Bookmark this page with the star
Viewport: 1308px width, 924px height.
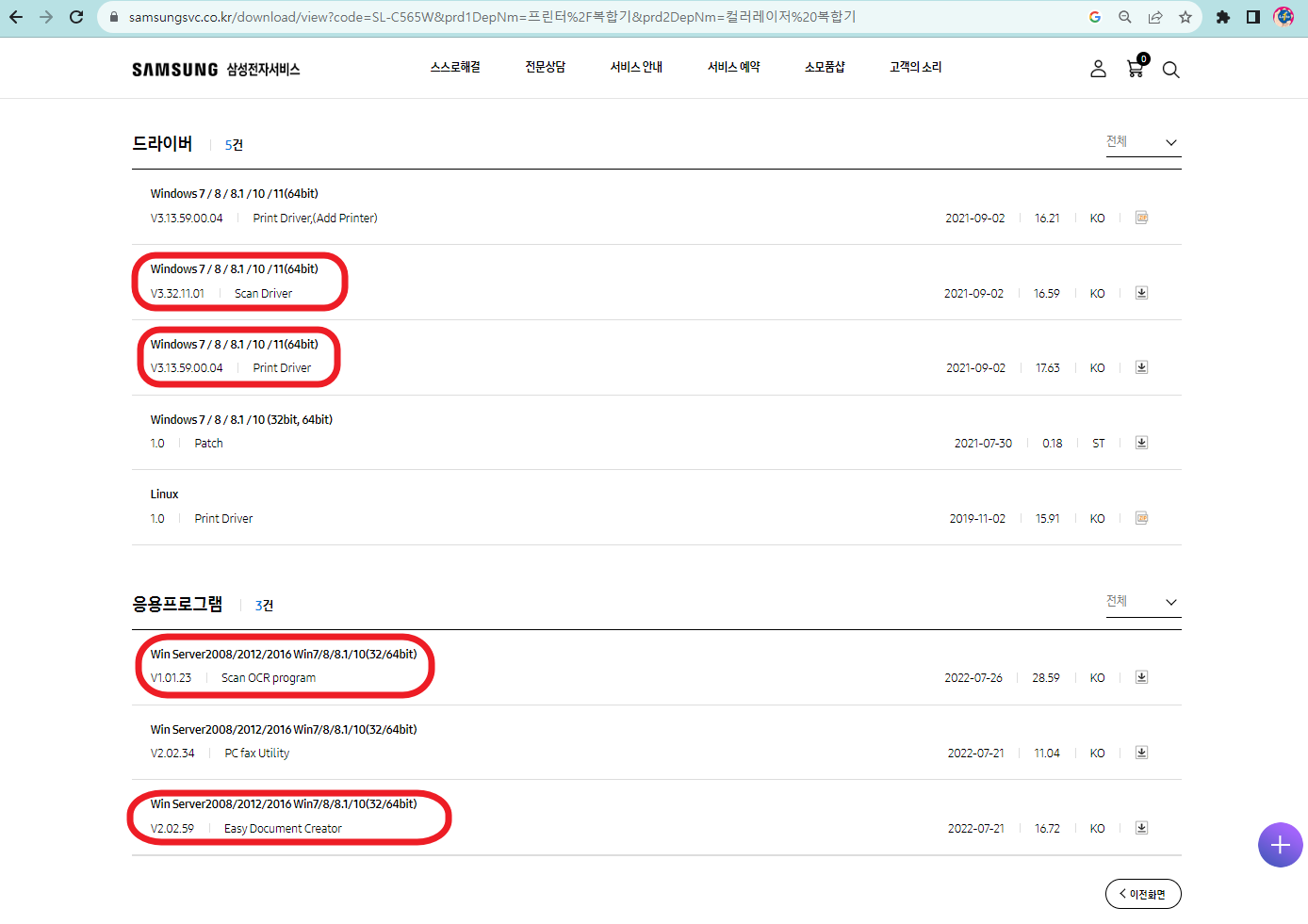1185,17
